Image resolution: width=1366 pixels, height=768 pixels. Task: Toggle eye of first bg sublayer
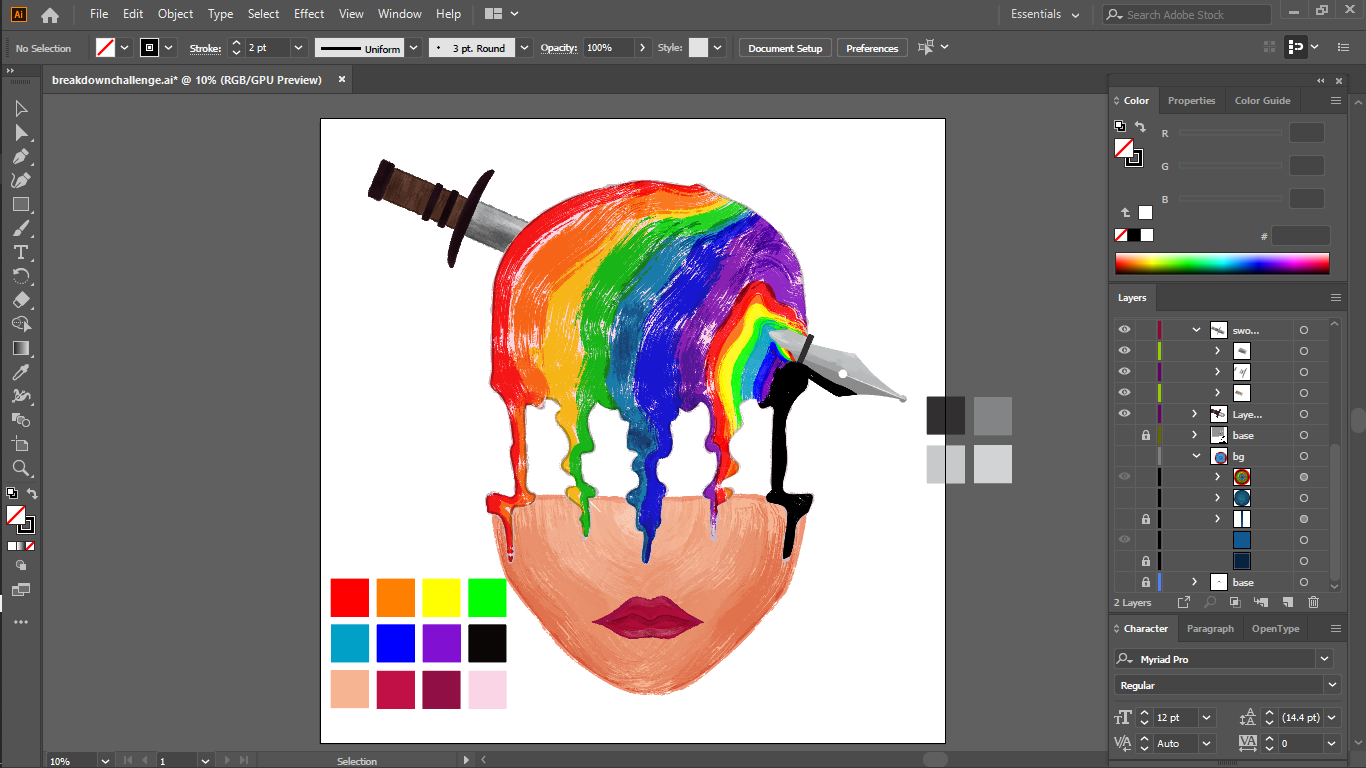tap(1124, 477)
